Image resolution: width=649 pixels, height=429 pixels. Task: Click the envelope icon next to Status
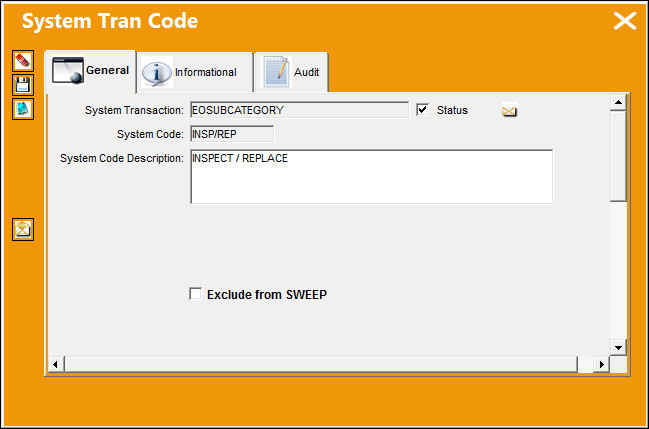pos(510,111)
